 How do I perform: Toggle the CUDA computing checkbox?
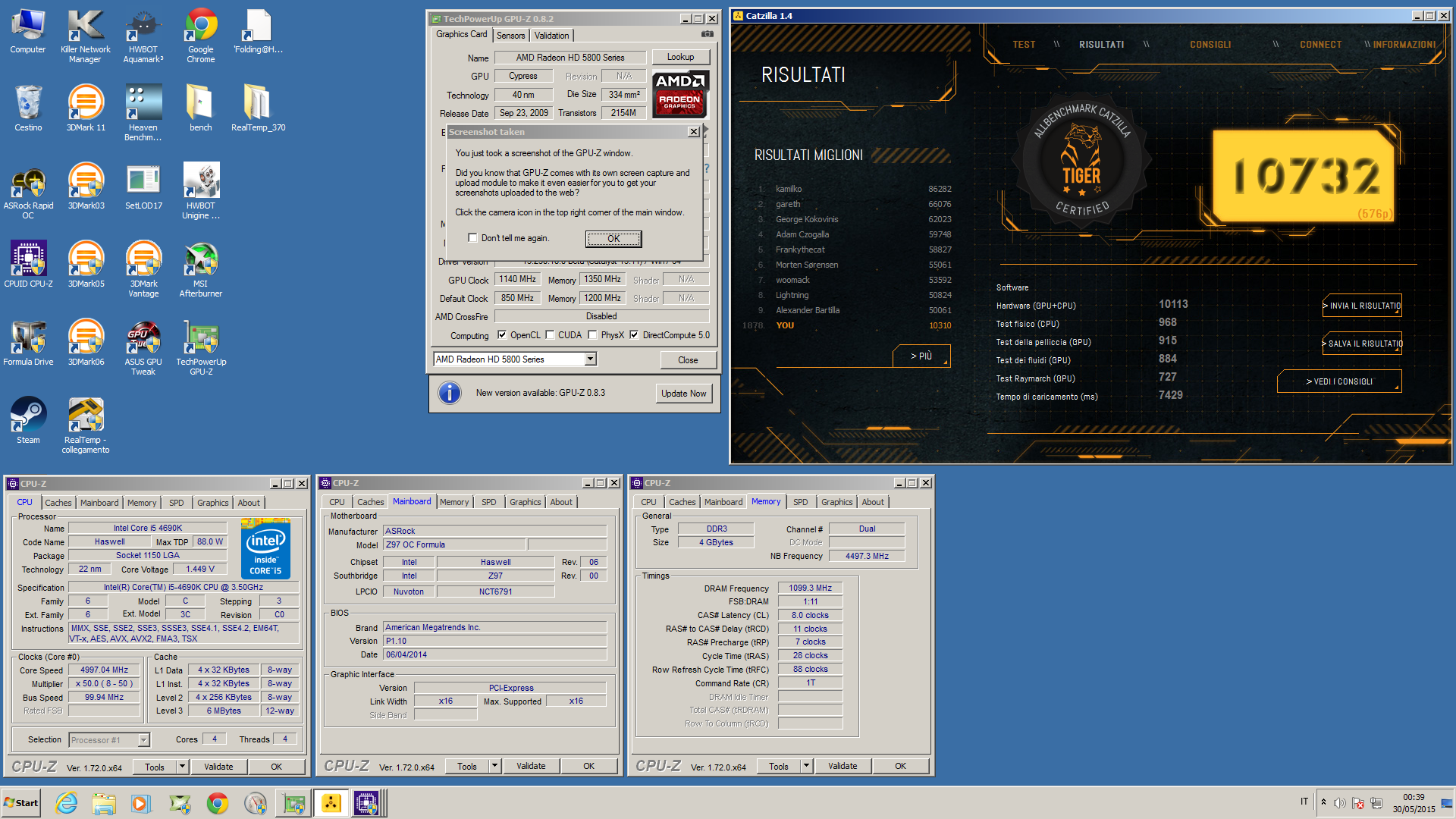tap(549, 334)
